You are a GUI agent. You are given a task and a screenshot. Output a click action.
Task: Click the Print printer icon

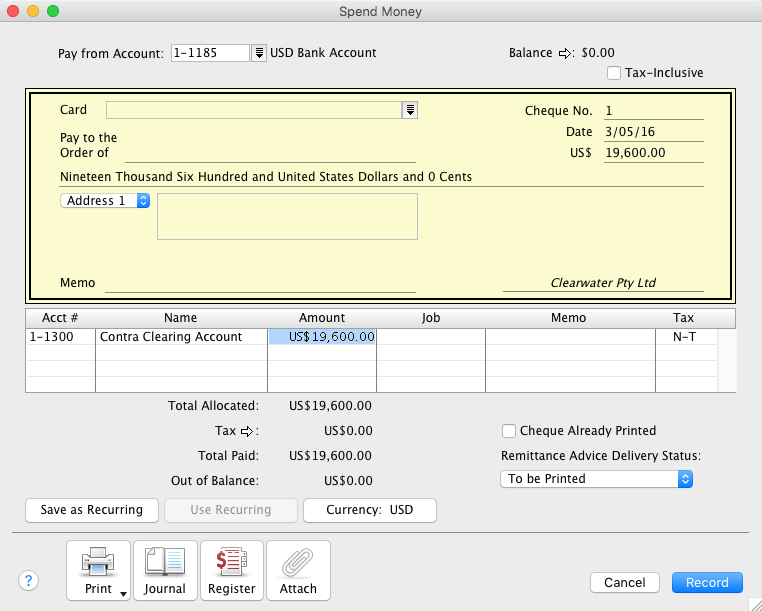click(x=98, y=565)
